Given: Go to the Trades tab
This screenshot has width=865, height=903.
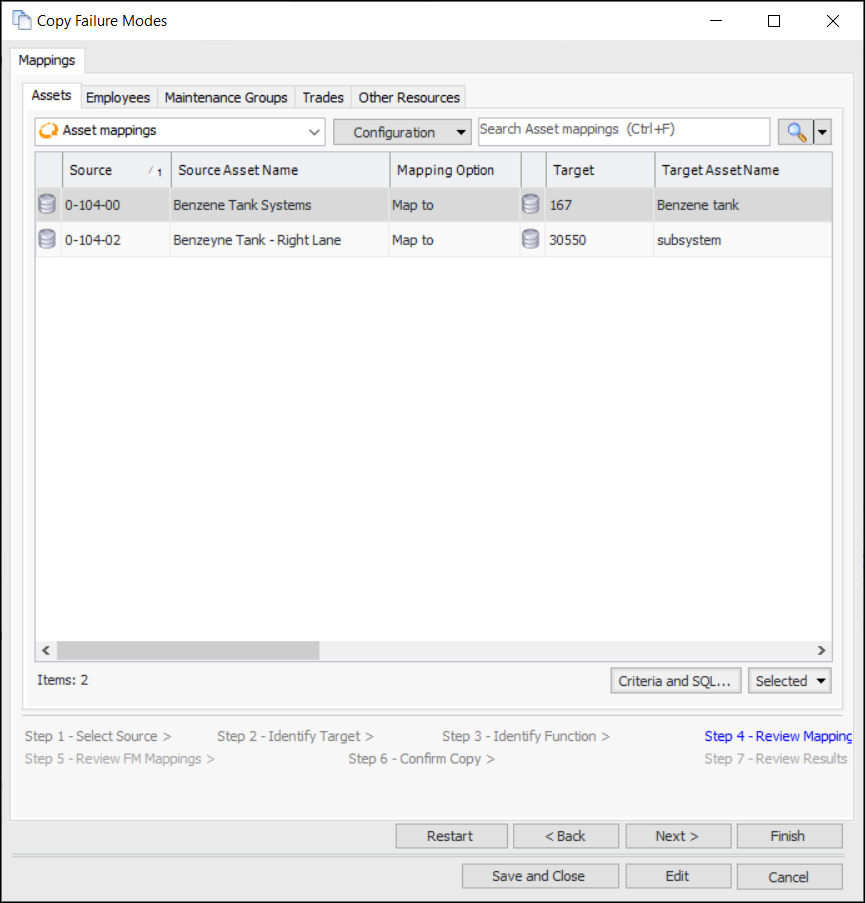Looking at the screenshot, I should pos(323,97).
